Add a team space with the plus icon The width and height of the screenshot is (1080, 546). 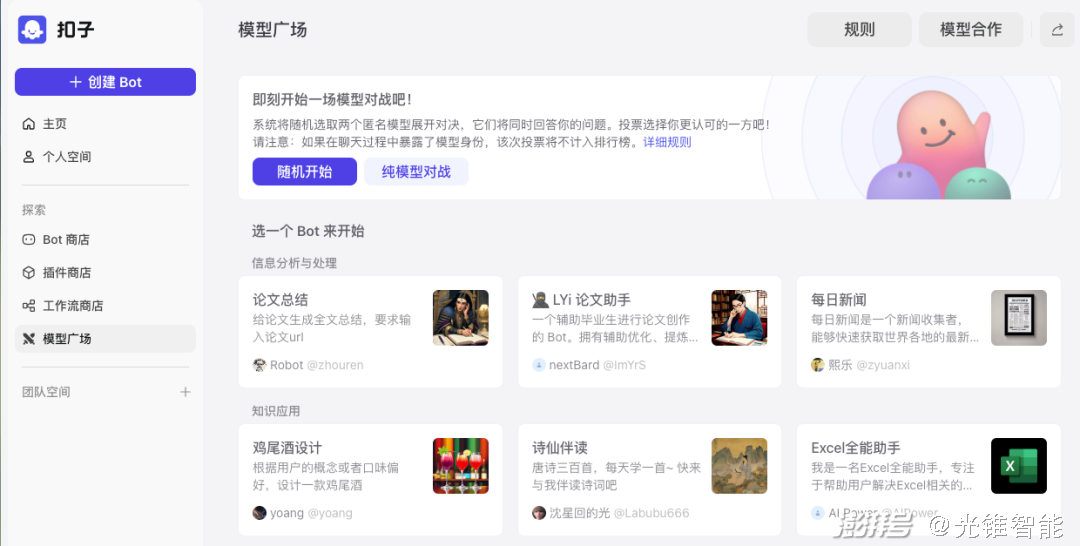tap(185, 392)
